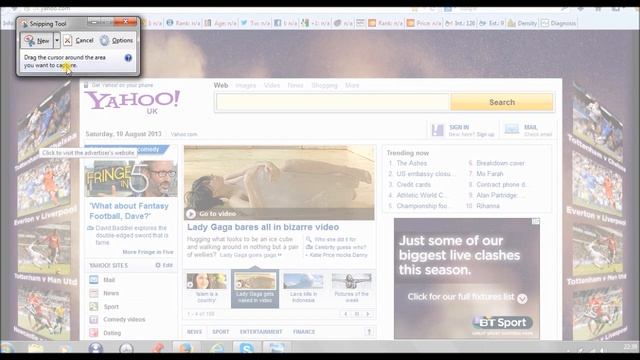Click the Mail envelope icon
The height and width of the screenshot is (360, 640).
pos(511,129)
